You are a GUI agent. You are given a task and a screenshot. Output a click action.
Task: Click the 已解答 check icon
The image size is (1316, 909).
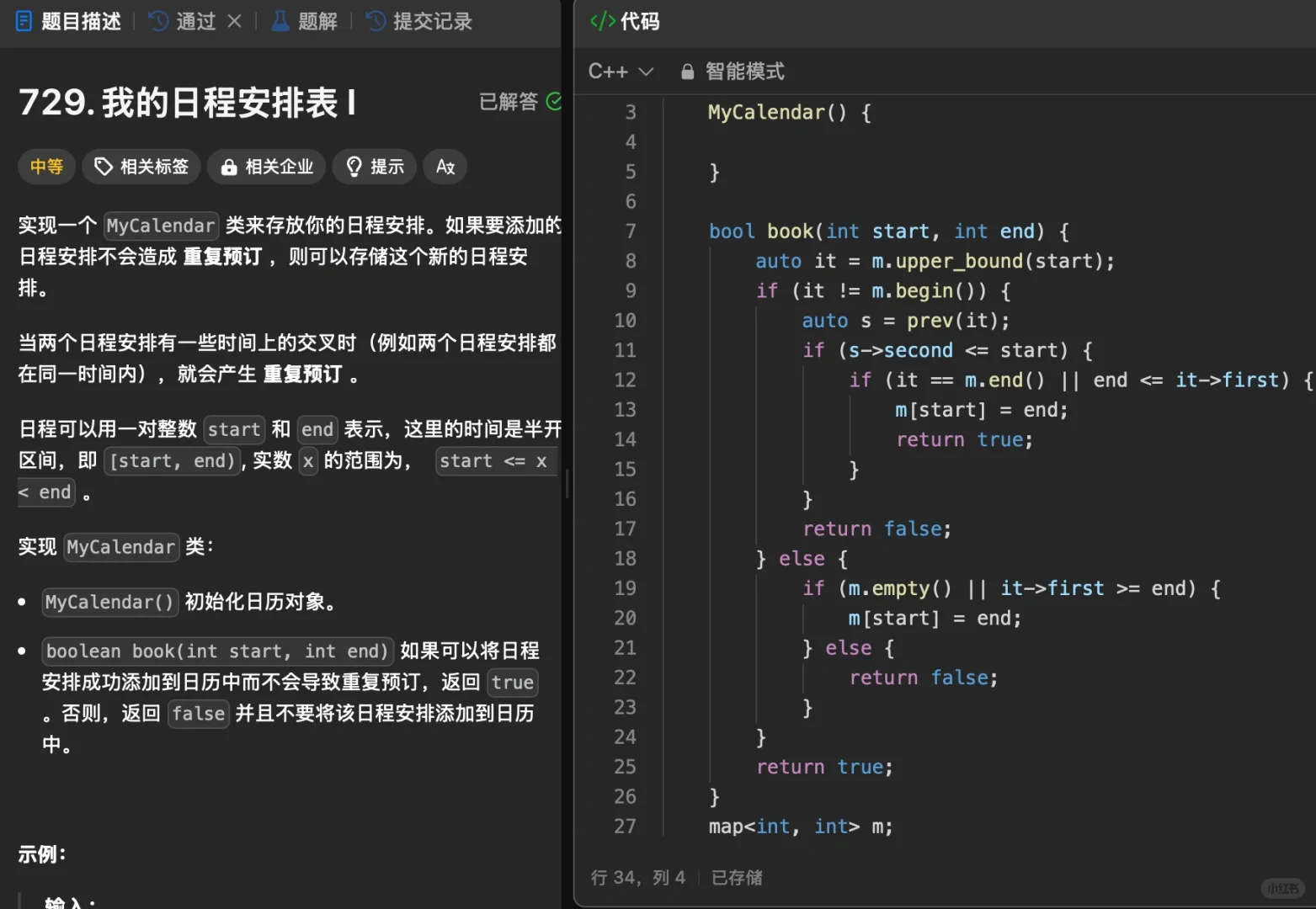554,102
